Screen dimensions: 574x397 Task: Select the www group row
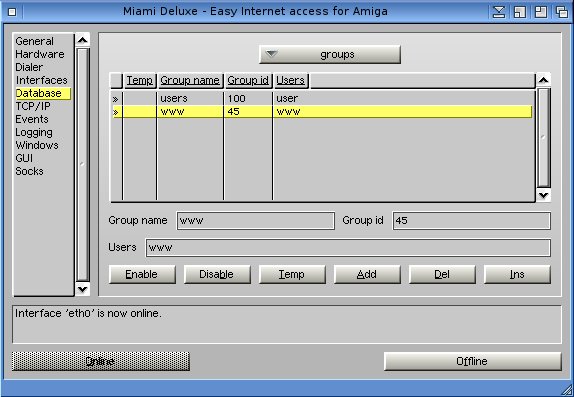click(x=322, y=112)
